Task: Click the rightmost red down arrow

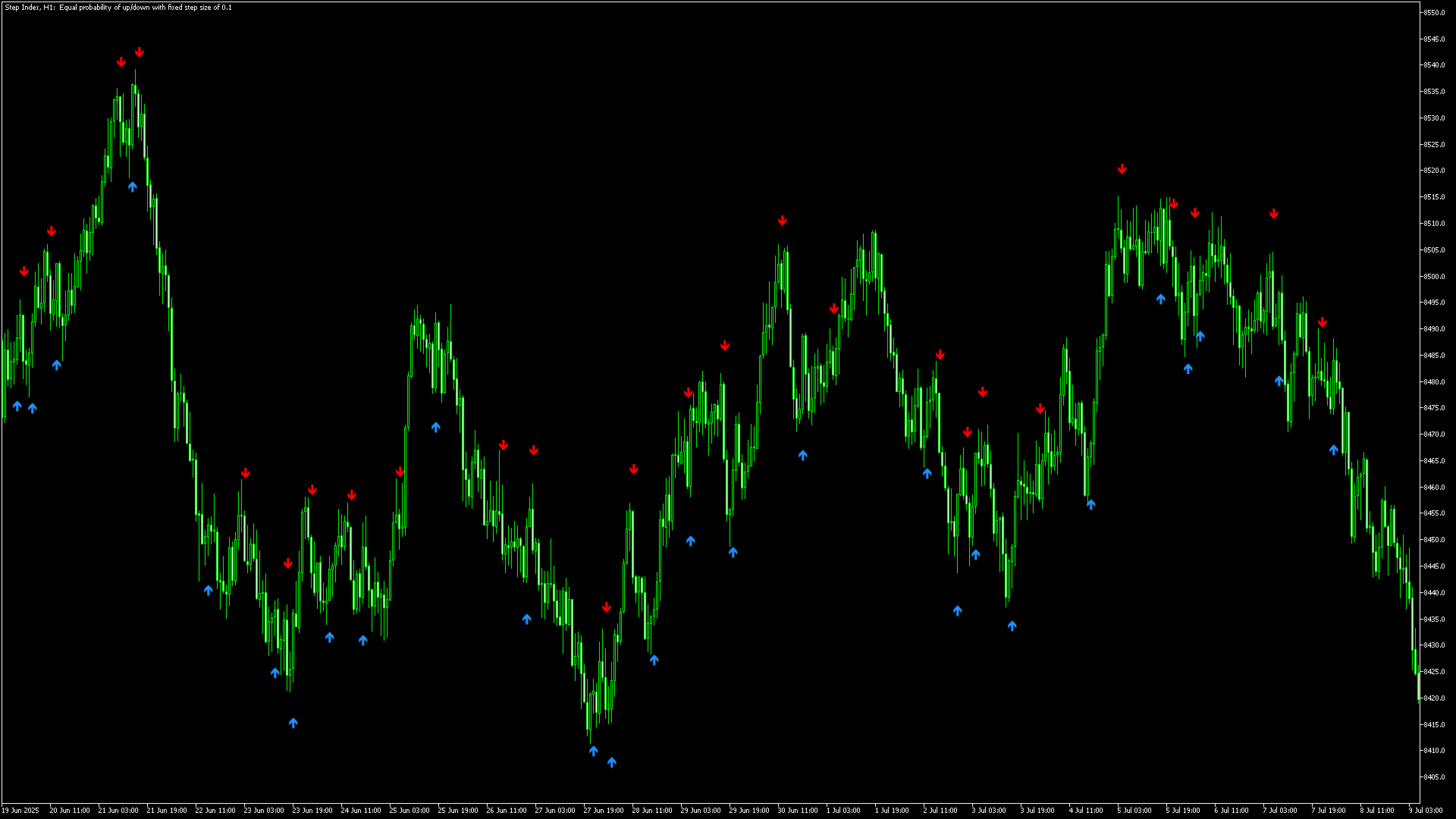Action: (1323, 322)
